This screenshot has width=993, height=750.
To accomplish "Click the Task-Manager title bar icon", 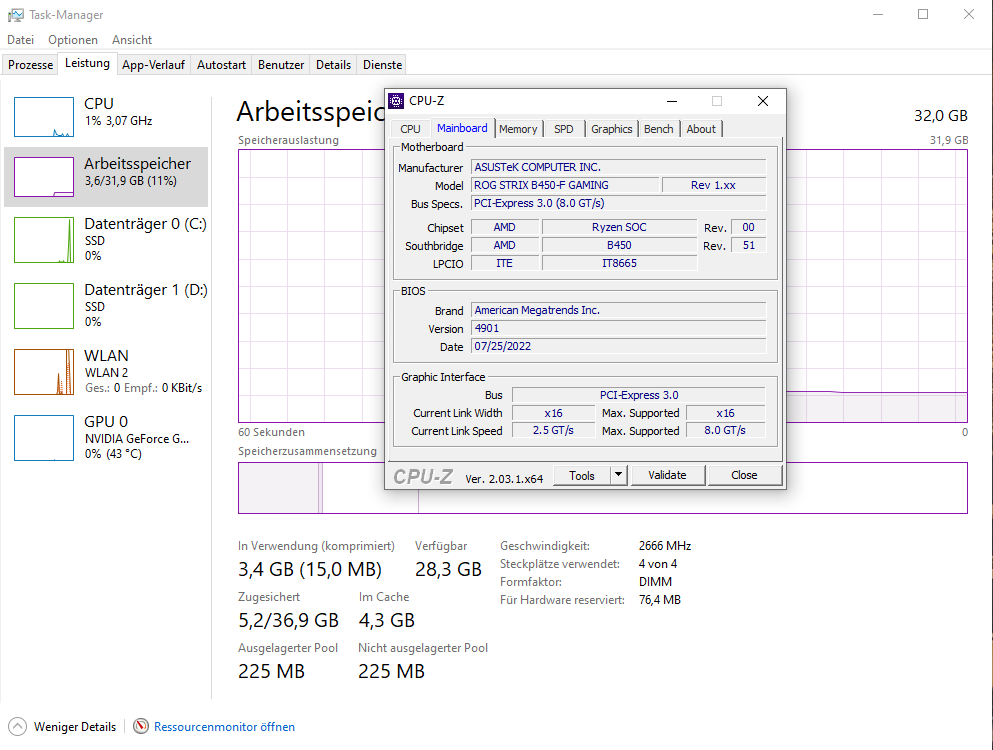I will click(x=15, y=15).
